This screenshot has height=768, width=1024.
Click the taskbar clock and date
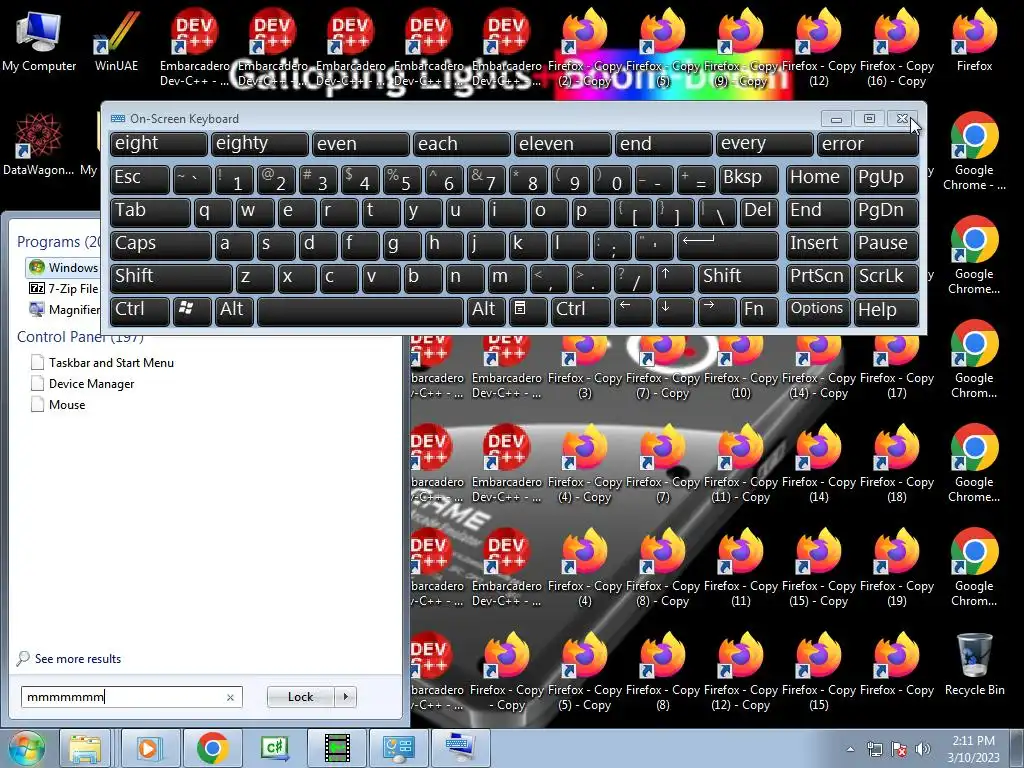[x=973, y=749]
